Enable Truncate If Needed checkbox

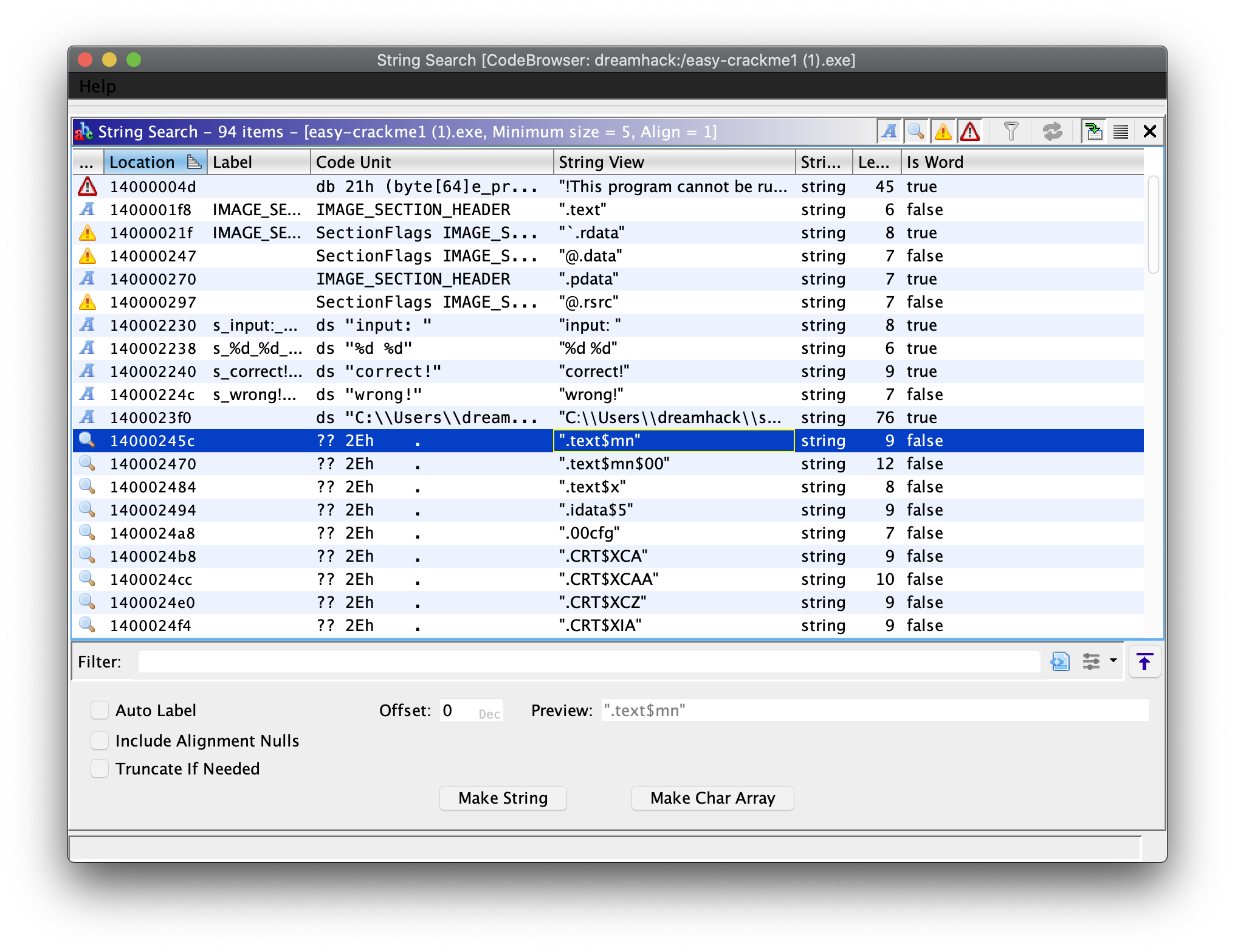100,768
